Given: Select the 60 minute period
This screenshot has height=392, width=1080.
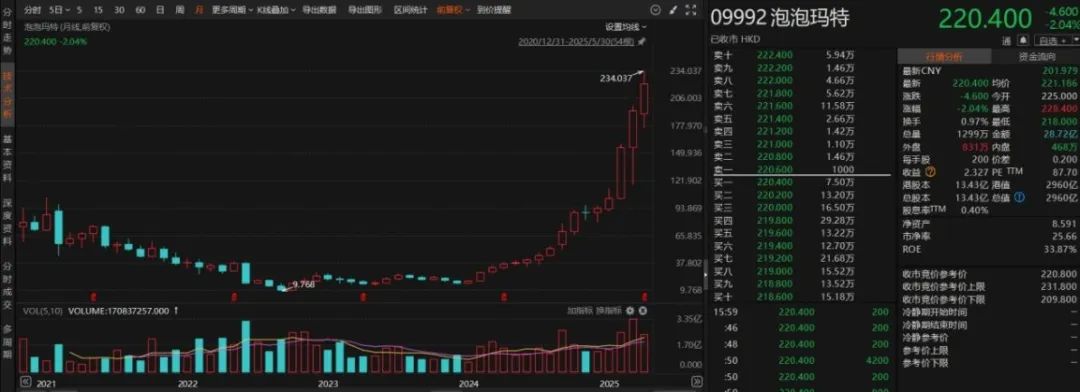Looking at the screenshot, I should [x=140, y=10].
